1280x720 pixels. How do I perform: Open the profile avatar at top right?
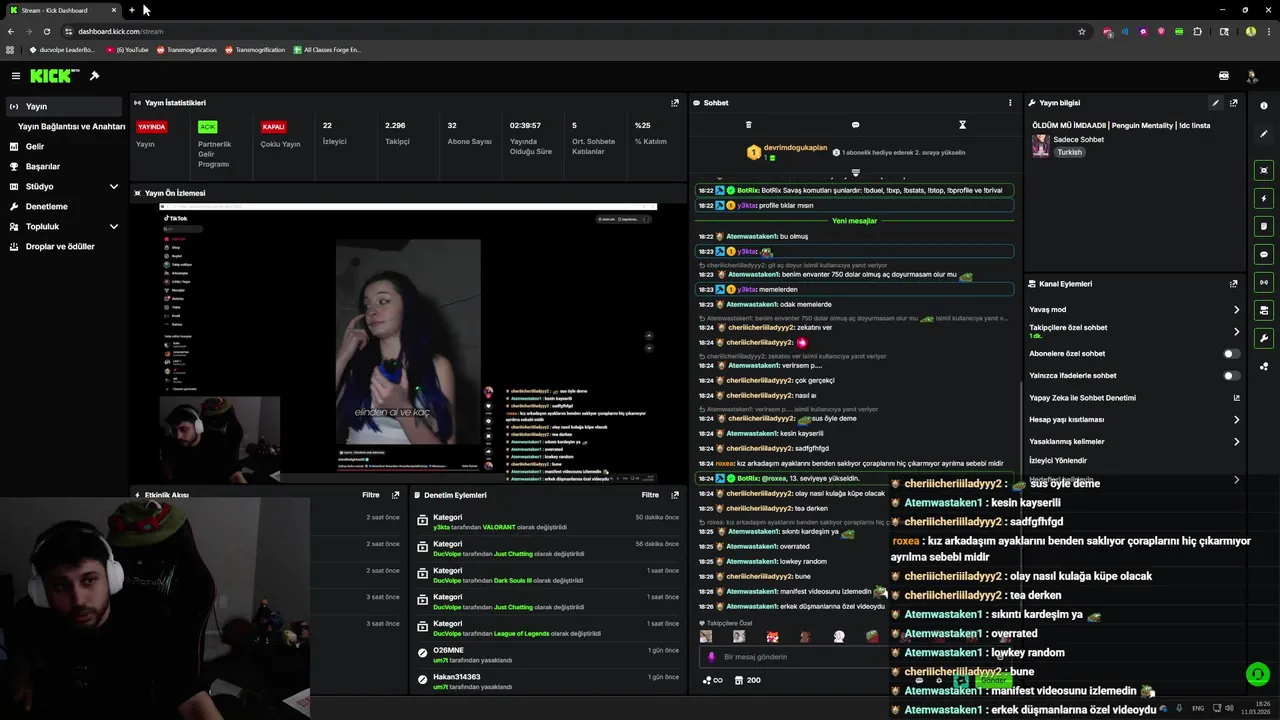coord(1251,76)
